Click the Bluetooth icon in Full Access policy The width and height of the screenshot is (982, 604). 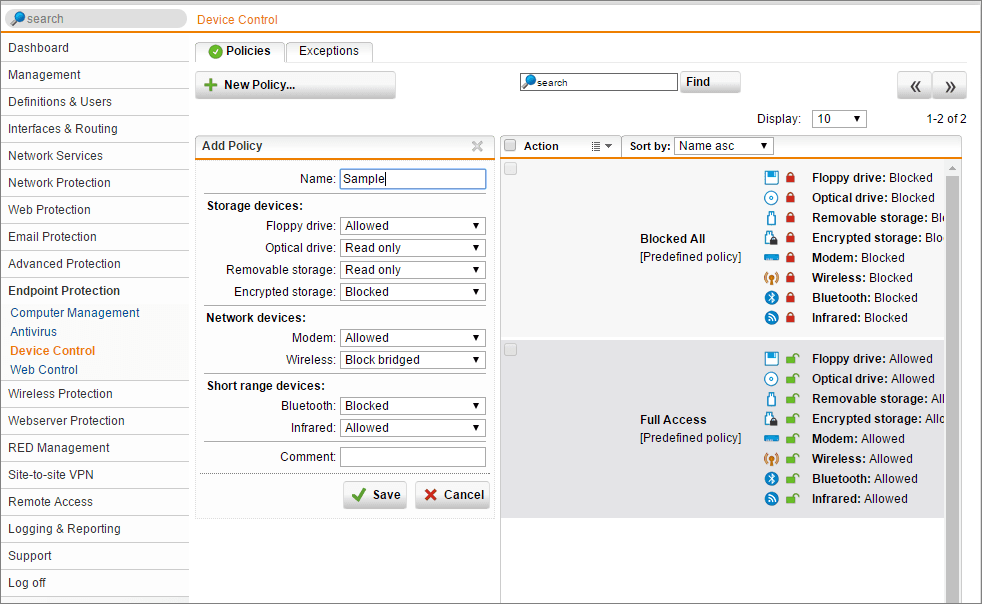772,479
